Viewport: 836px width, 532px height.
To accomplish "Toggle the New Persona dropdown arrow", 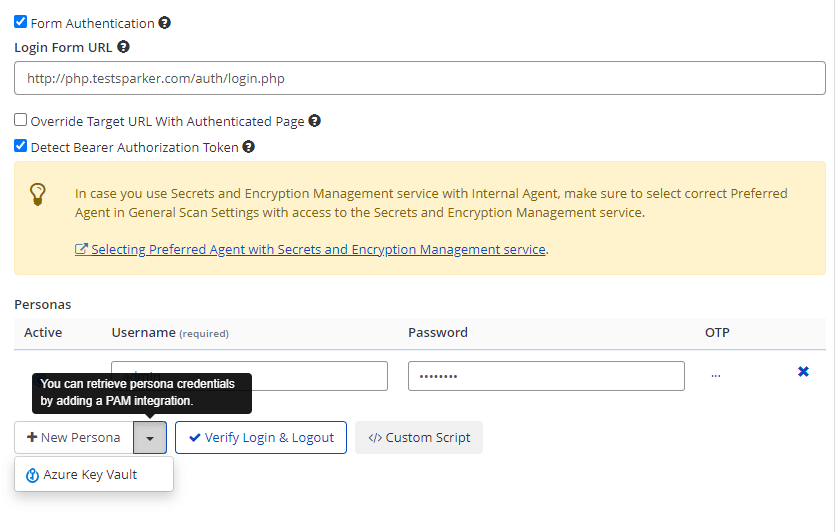I will (150, 438).
